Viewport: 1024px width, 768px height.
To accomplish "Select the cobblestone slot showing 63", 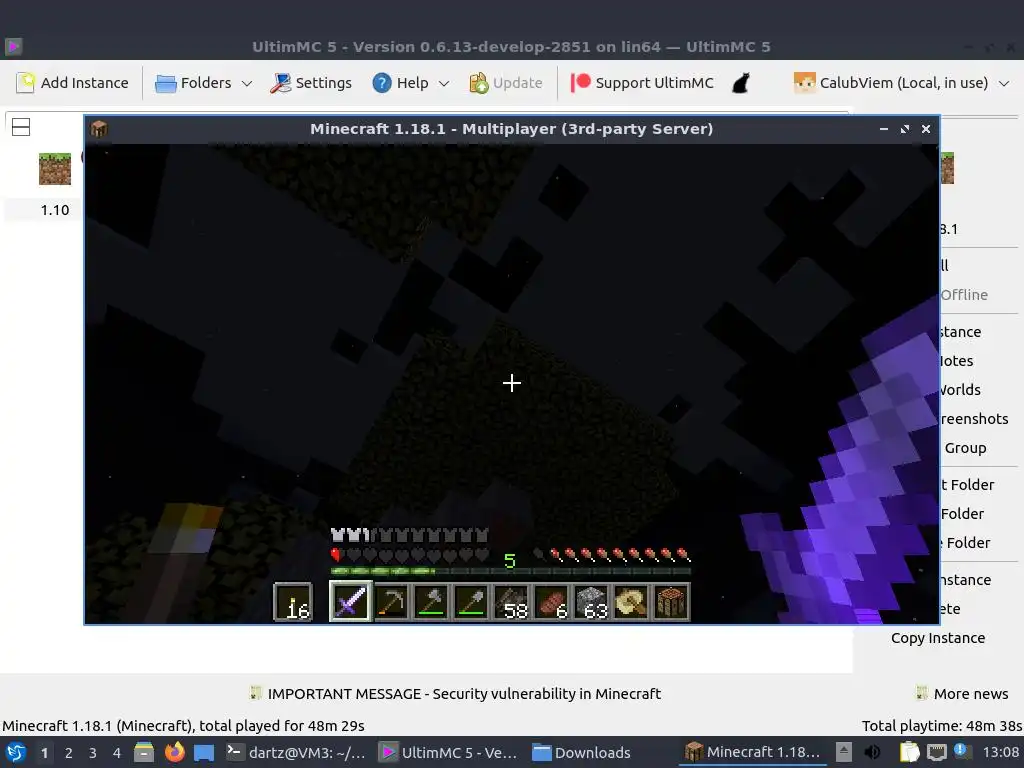I will [591, 601].
